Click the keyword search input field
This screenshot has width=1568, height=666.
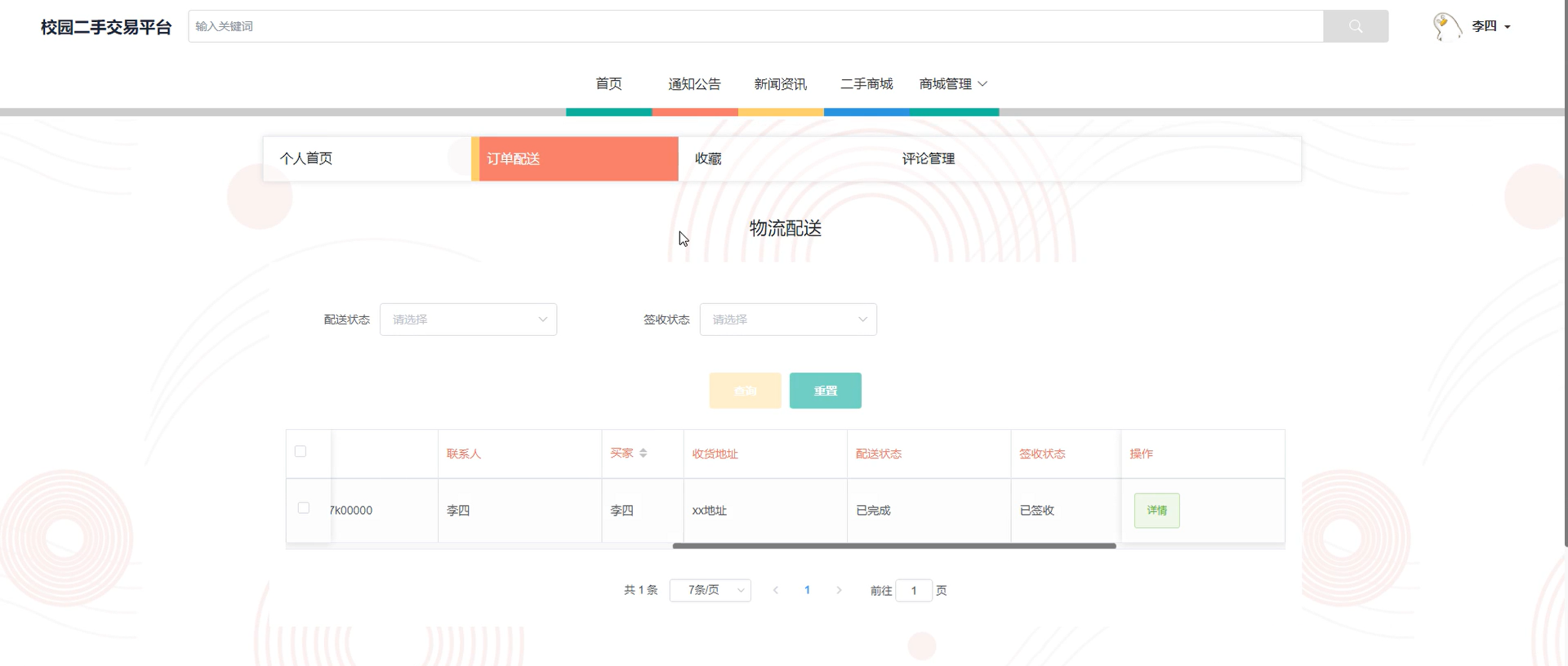click(x=755, y=26)
